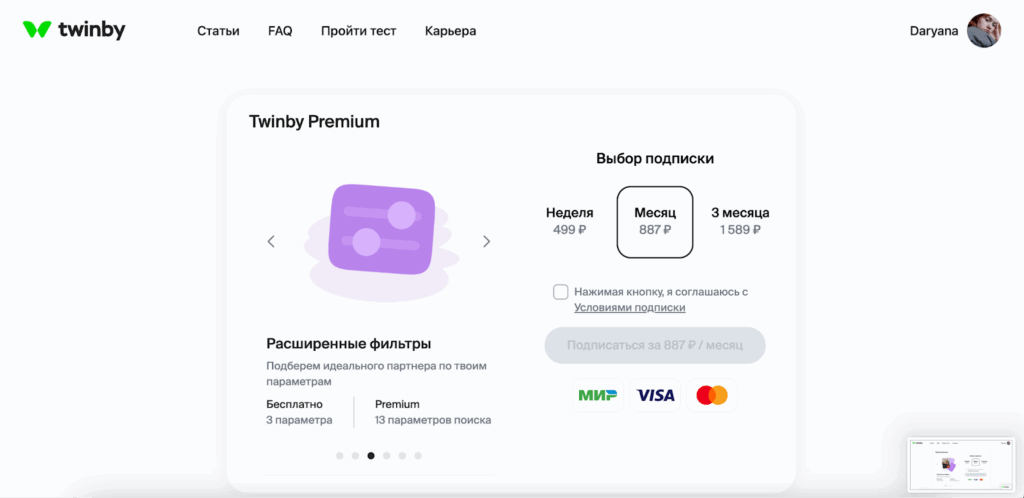Select the Неделя 499 ₽ plan
Screen dimensions: 1024x498
pos(569,221)
